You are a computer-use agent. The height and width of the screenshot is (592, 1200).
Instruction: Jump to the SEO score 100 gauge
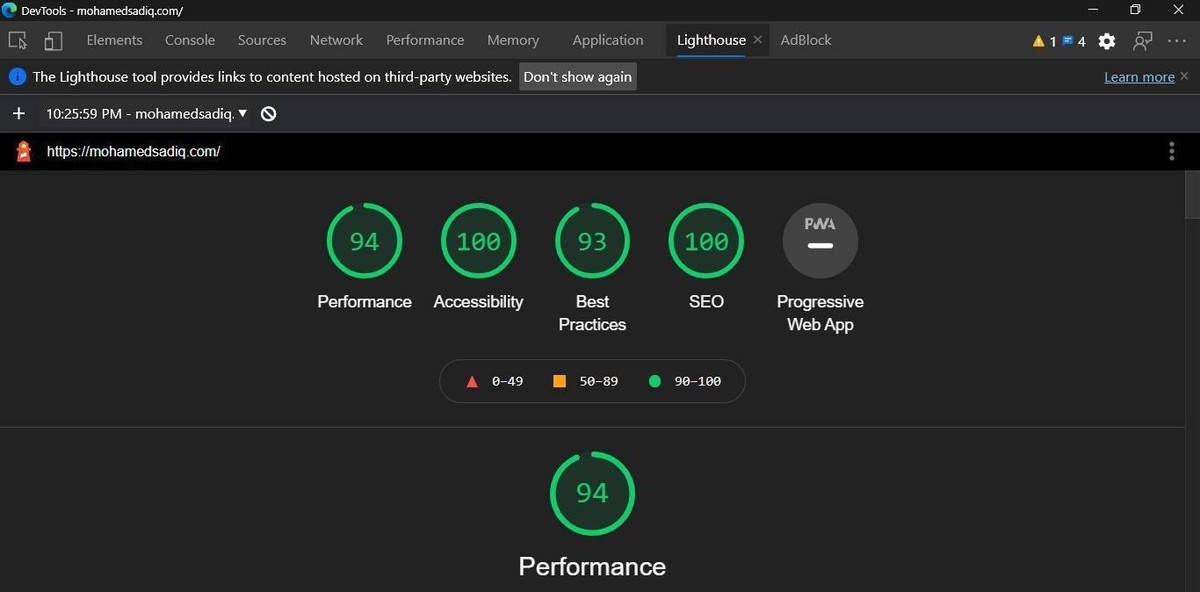[706, 241]
